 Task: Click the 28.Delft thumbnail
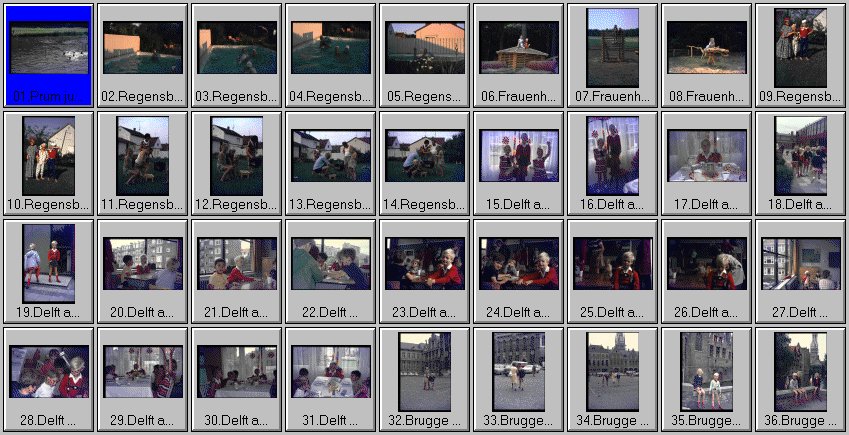point(49,372)
